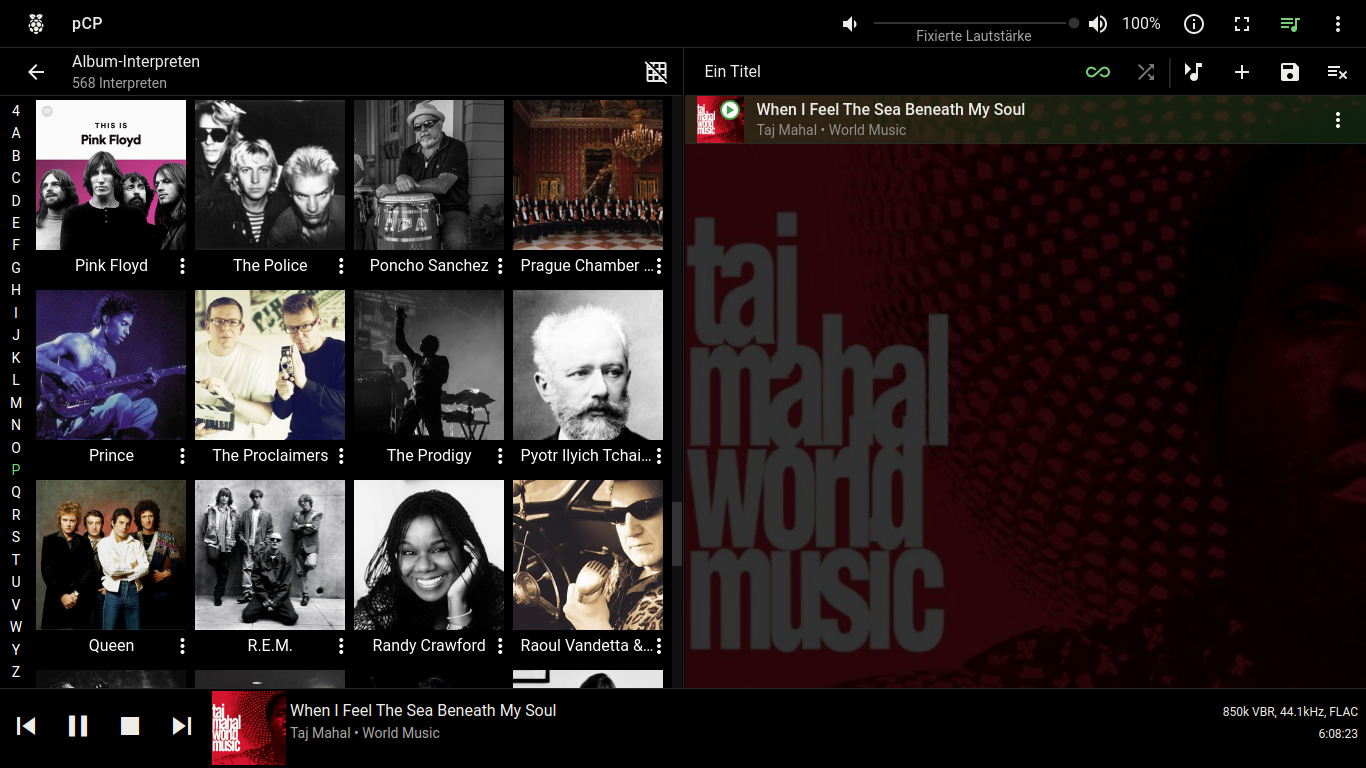Click the now-playing title in bottom bar
Image resolution: width=1366 pixels, height=768 pixels.
[x=423, y=710]
